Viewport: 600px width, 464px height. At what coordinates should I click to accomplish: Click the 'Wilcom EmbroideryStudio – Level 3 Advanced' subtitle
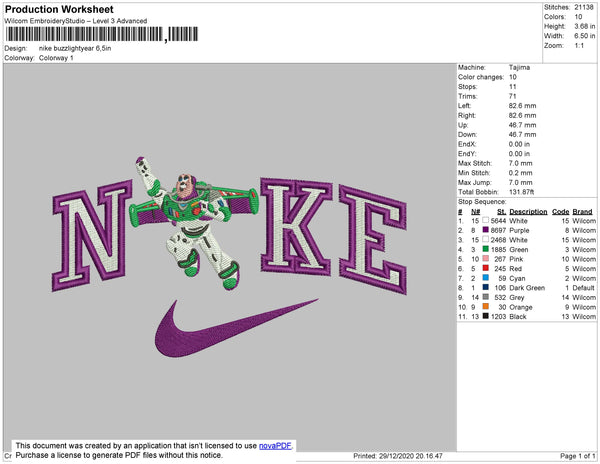[76, 21]
